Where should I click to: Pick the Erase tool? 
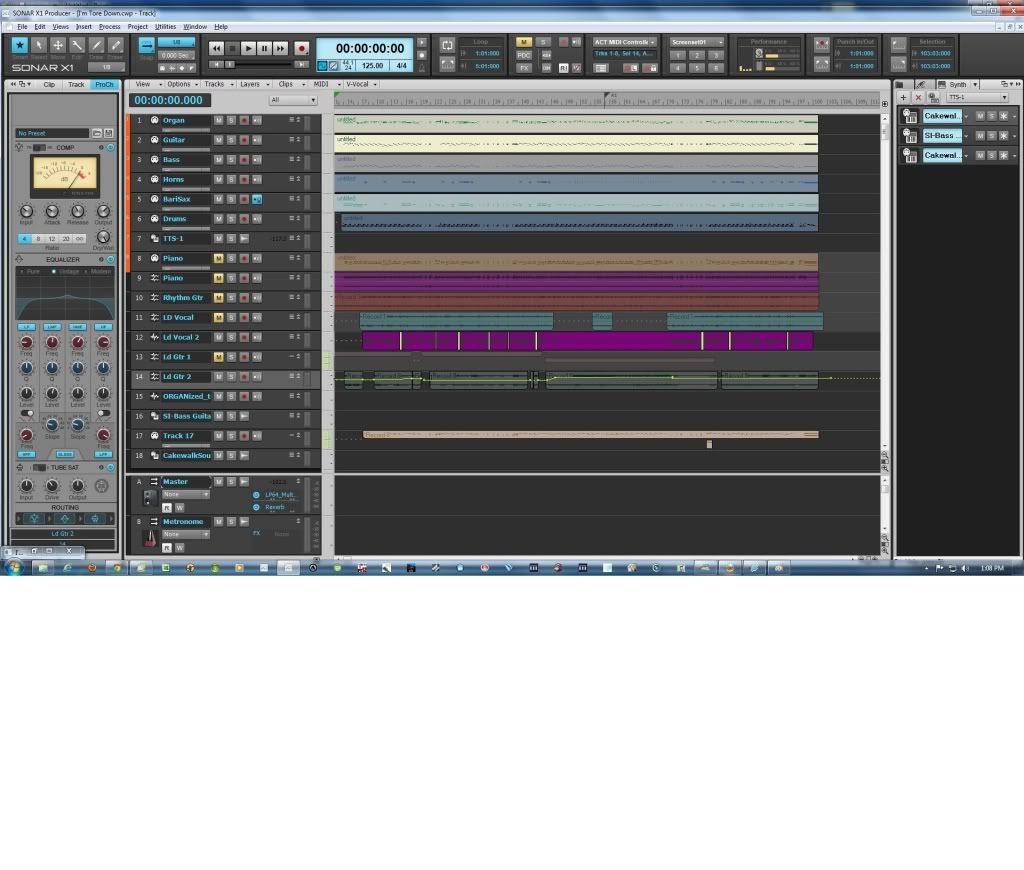116,46
